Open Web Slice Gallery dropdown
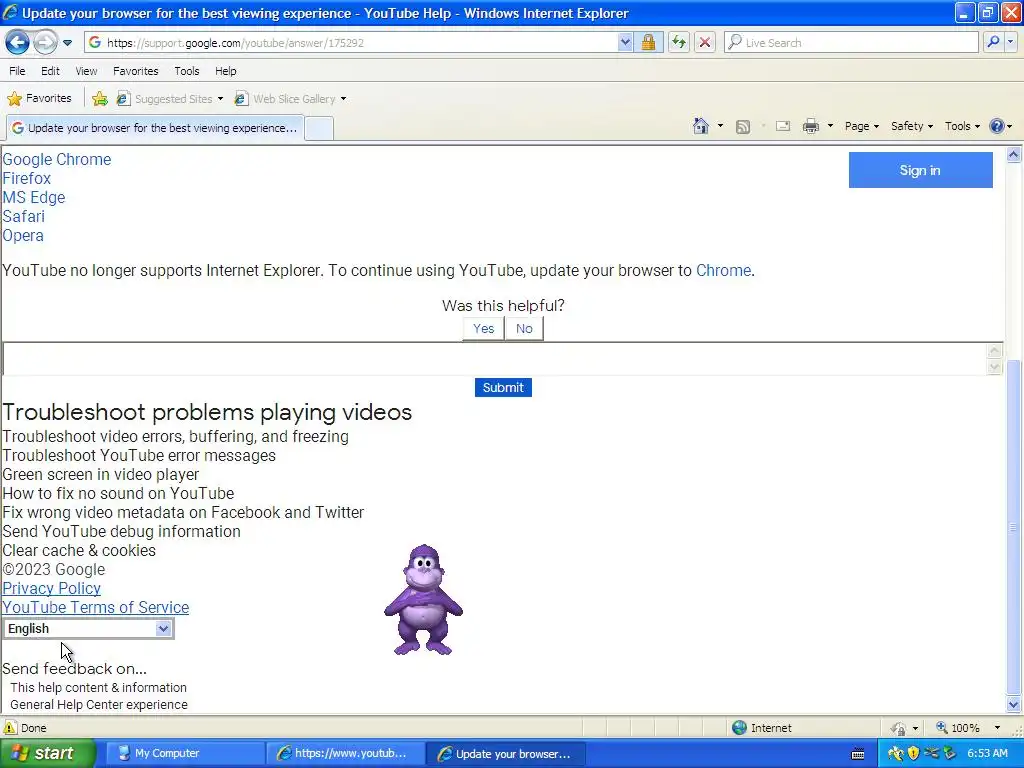 click(291, 99)
